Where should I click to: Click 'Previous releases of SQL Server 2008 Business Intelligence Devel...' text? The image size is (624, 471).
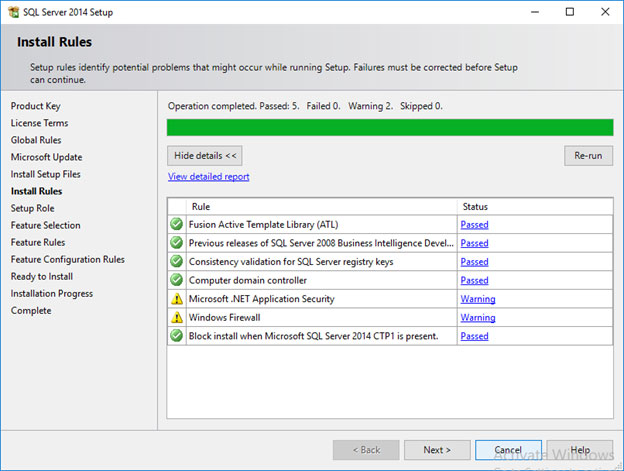pyautogui.click(x=321, y=243)
